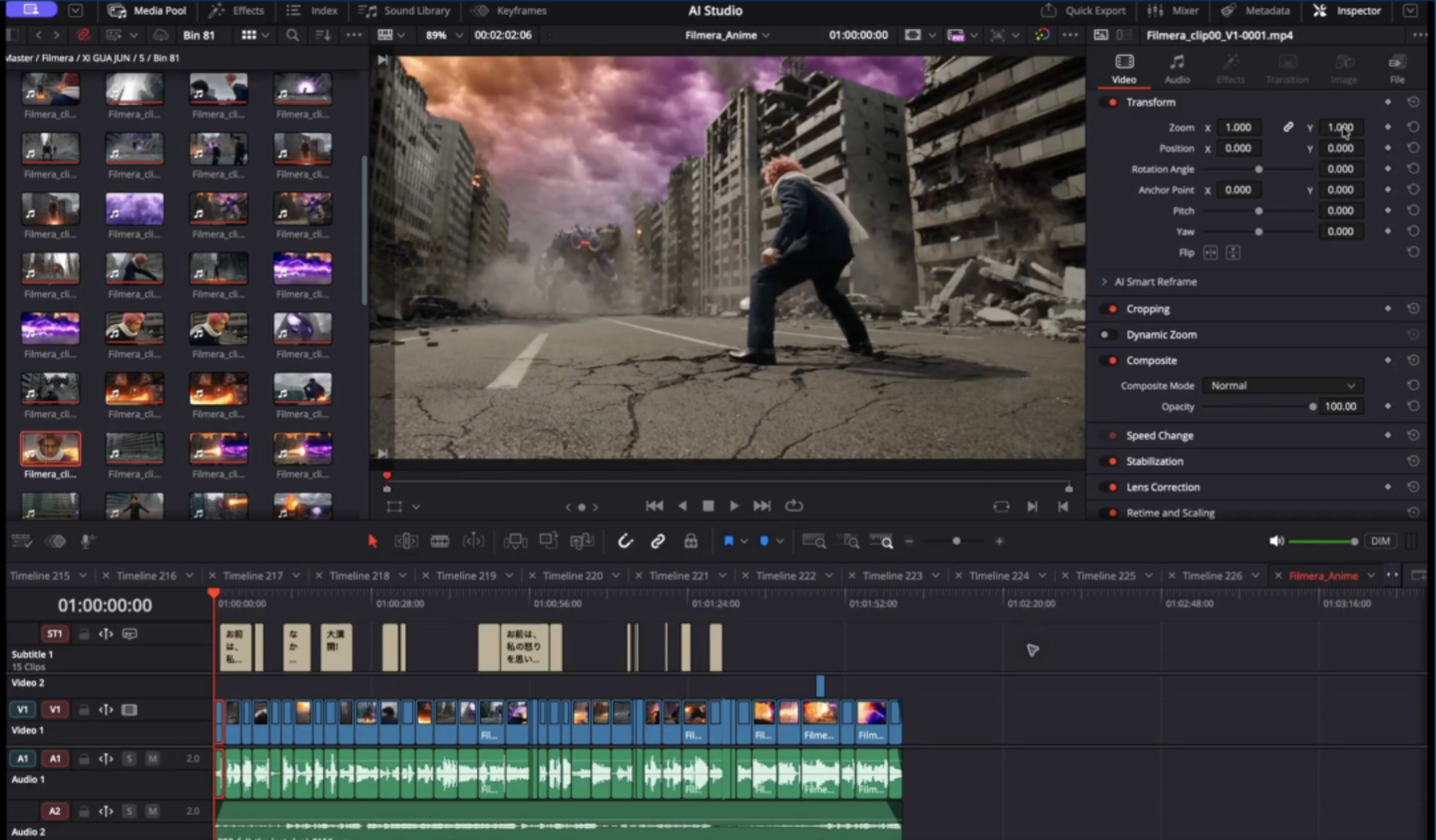1436x840 pixels.
Task: Open Timeline 220 tab dropdown arrow
Action: (x=616, y=576)
